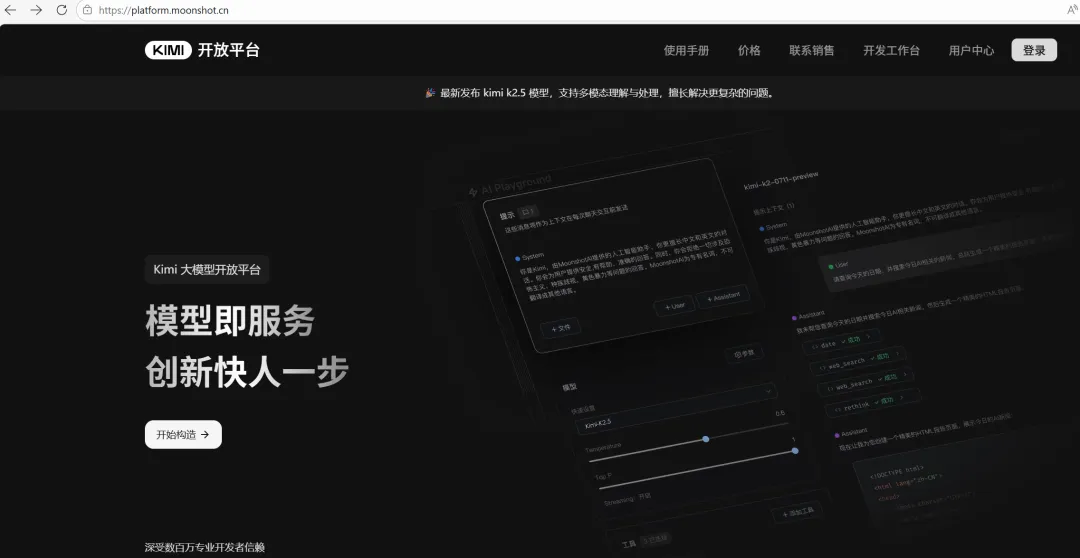
Task: Open the kimi k2.5 release announcement banner
Action: (600, 93)
